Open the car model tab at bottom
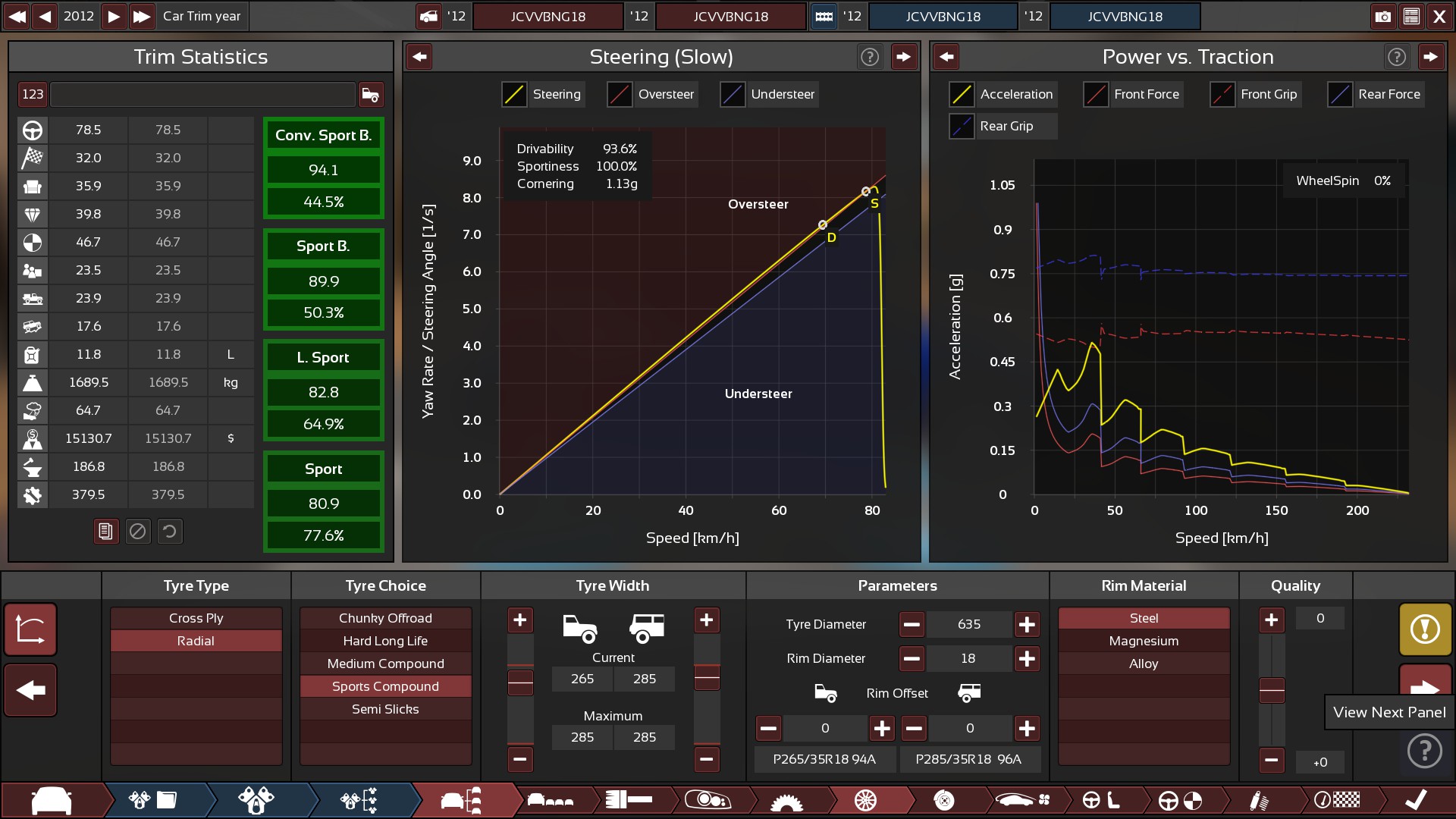 pos(52,800)
